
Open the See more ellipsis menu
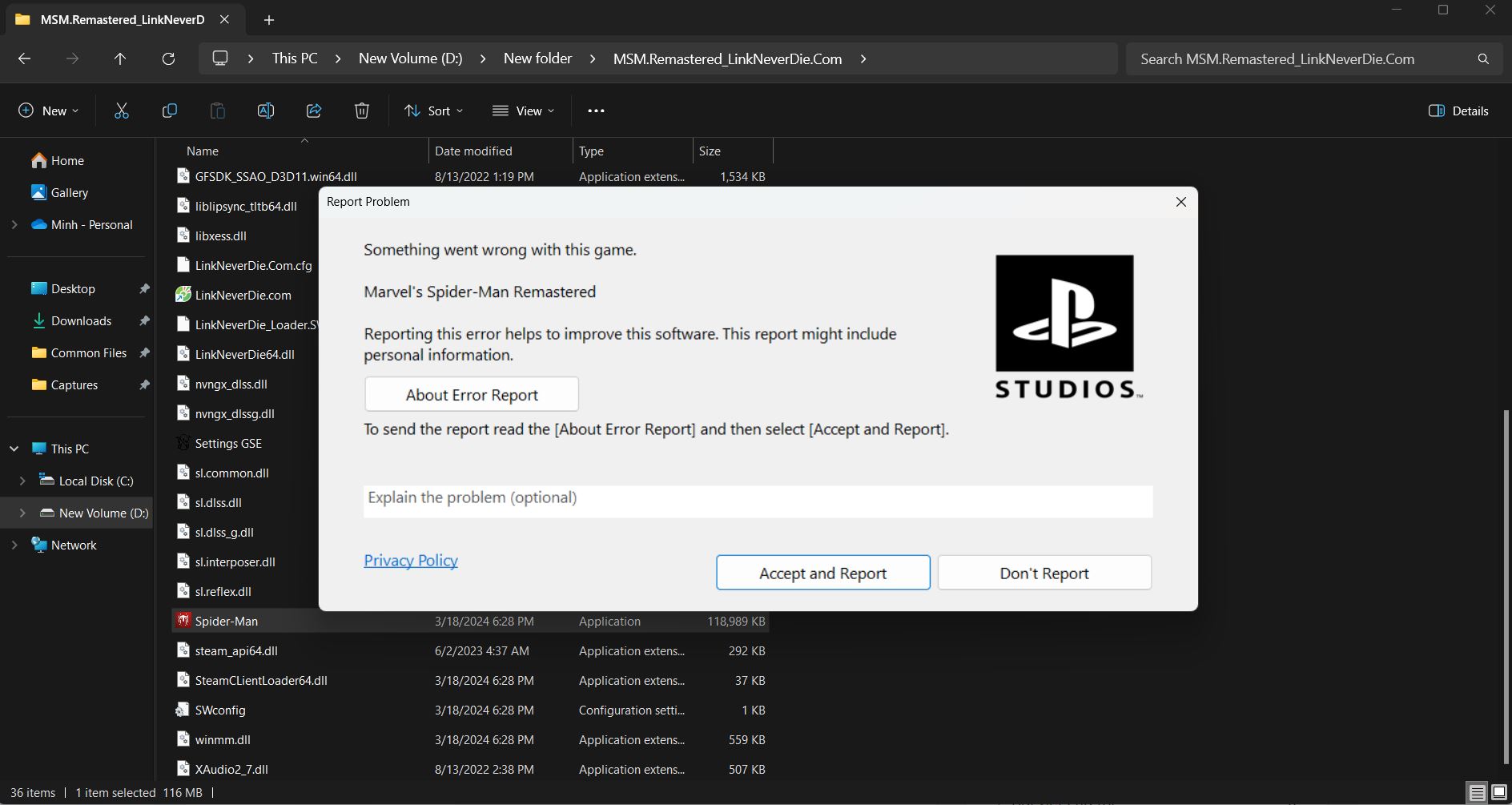tap(596, 111)
